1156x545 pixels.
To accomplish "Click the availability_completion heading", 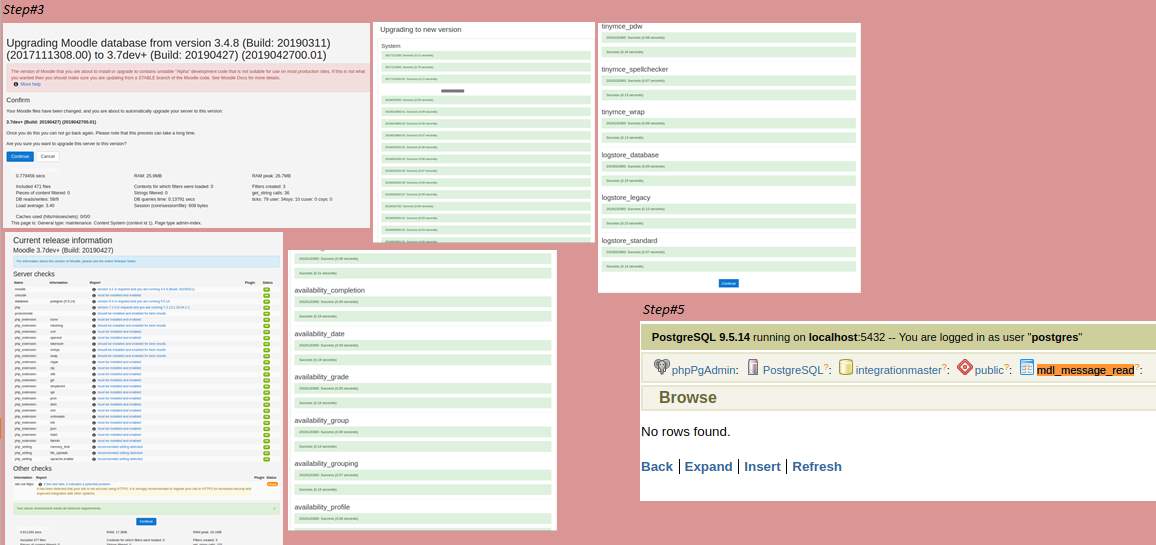I will pyautogui.click(x=330, y=291).
